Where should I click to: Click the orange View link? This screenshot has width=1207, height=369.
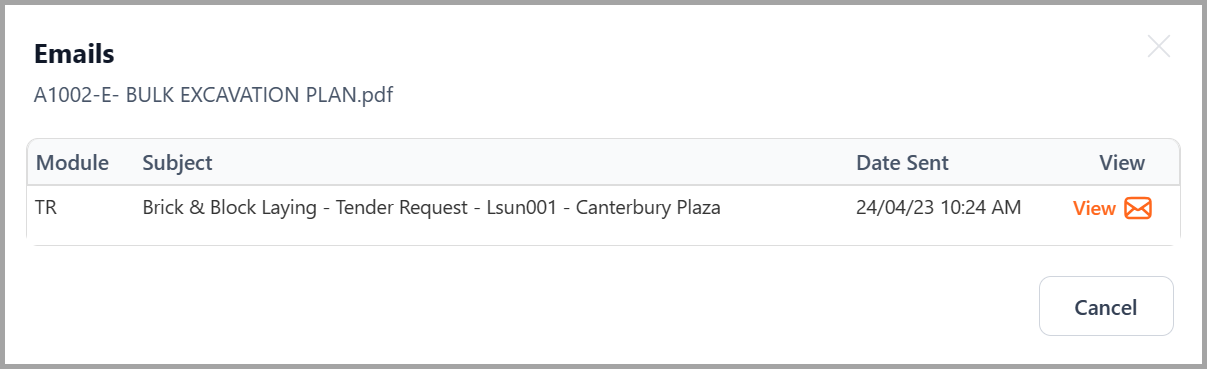coord(1094,208)
